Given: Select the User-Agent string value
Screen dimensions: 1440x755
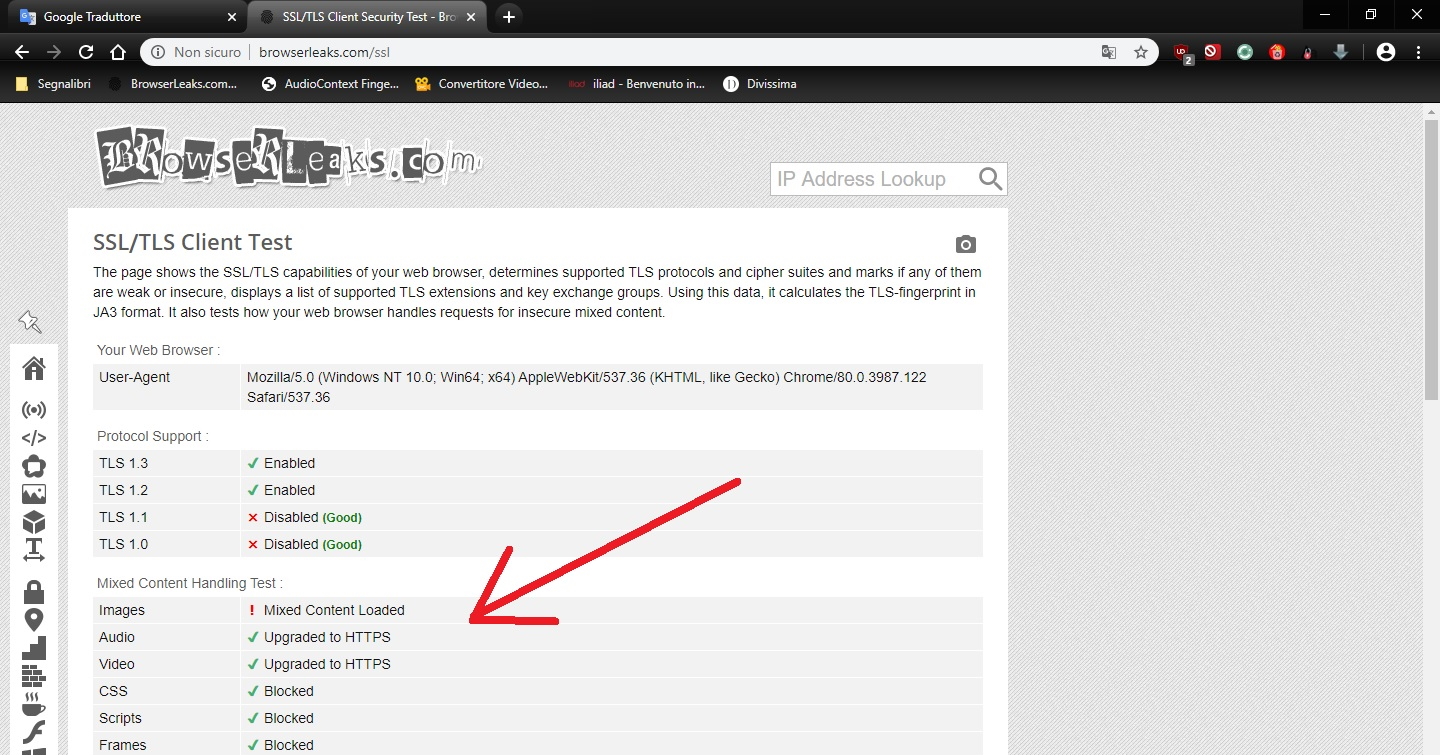Looking at the screenshot, I should pos(587,387).
